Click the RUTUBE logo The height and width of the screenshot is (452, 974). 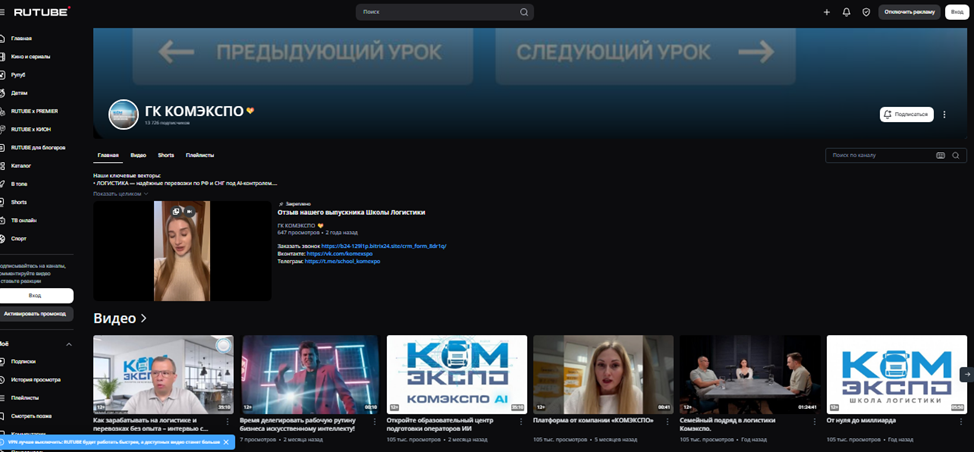click(x=42, y=12)
